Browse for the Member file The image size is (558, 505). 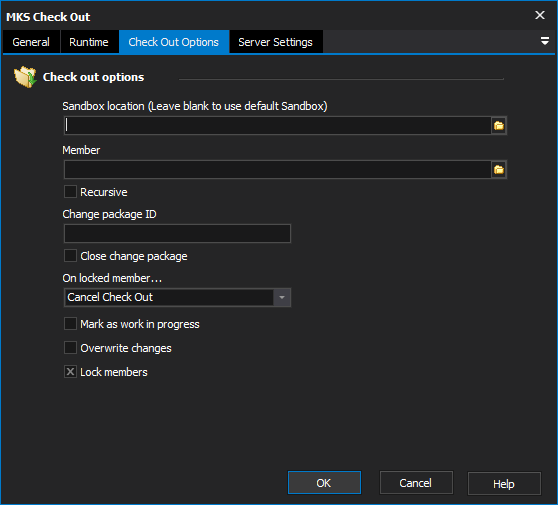click(x=499, y=170)
